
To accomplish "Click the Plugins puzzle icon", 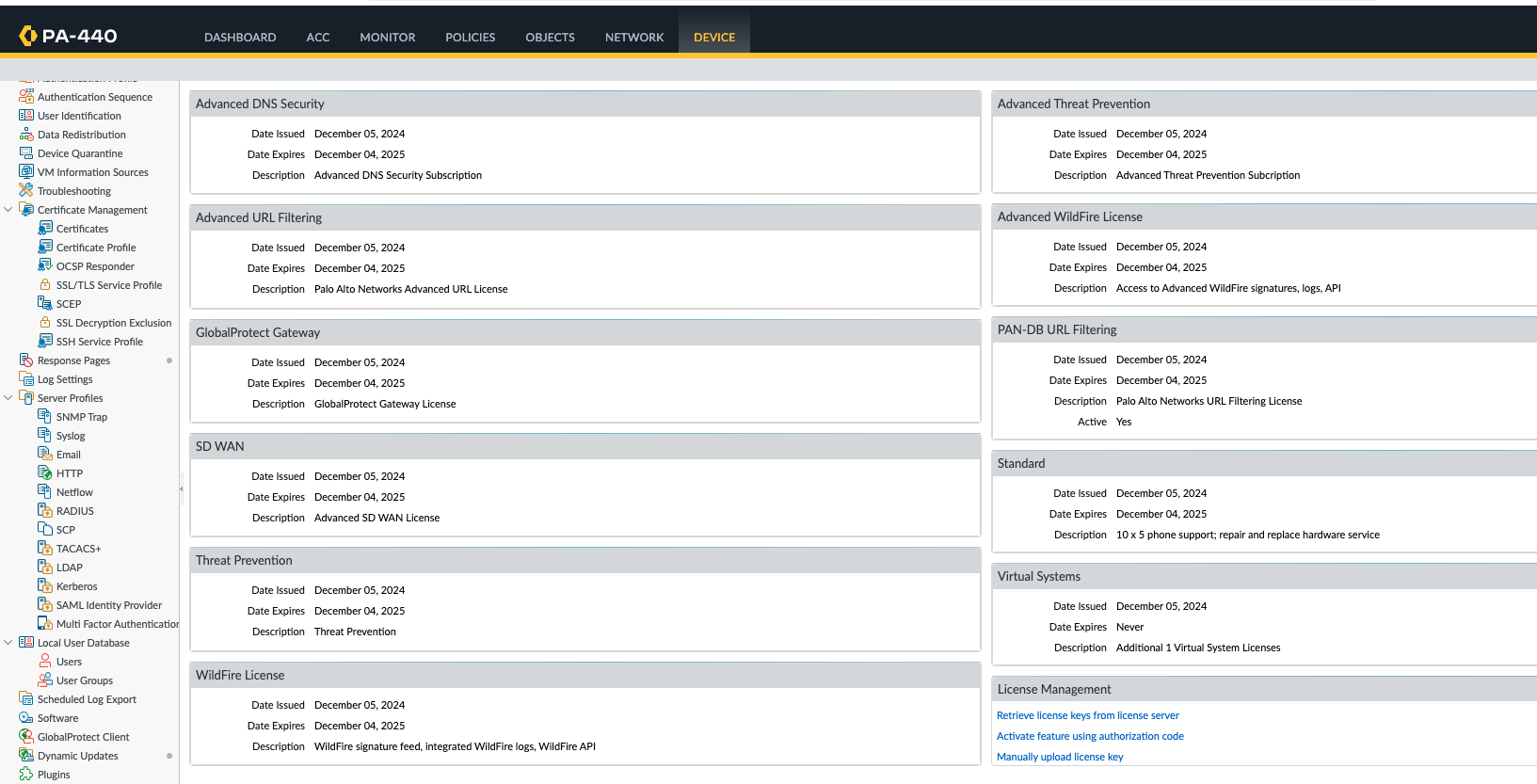I will tap(26, 775).
